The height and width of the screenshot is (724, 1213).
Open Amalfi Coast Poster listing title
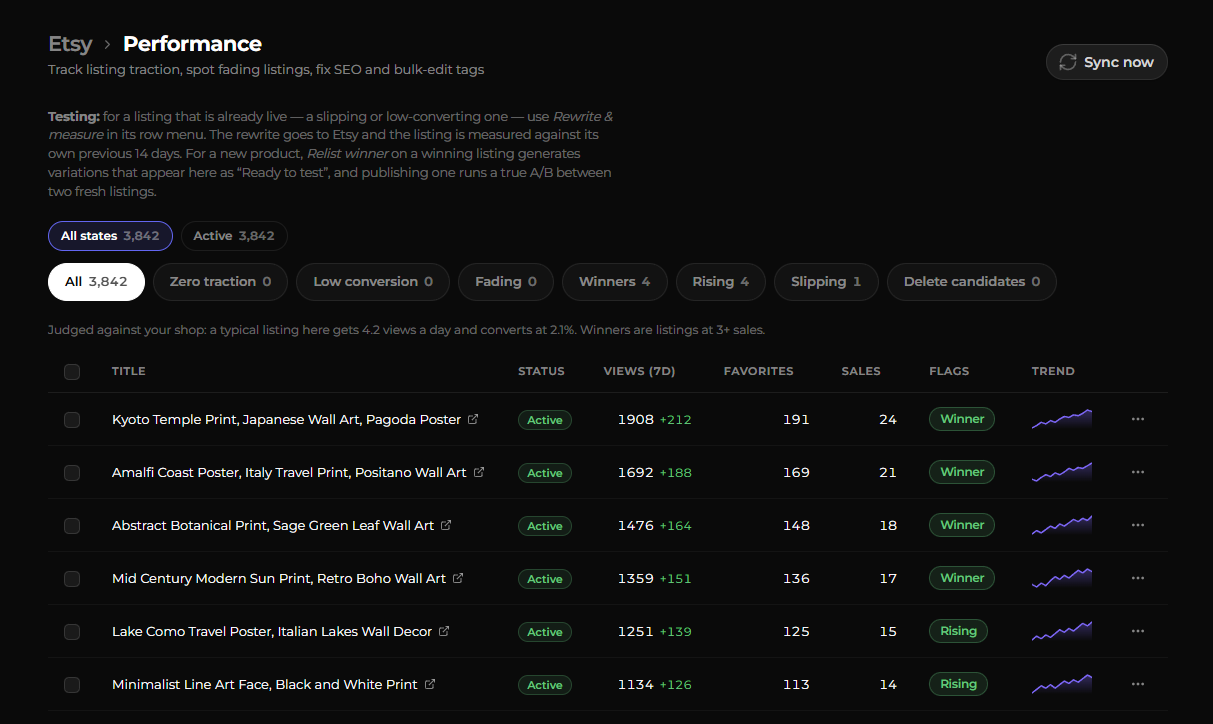[x=289, y=472]
